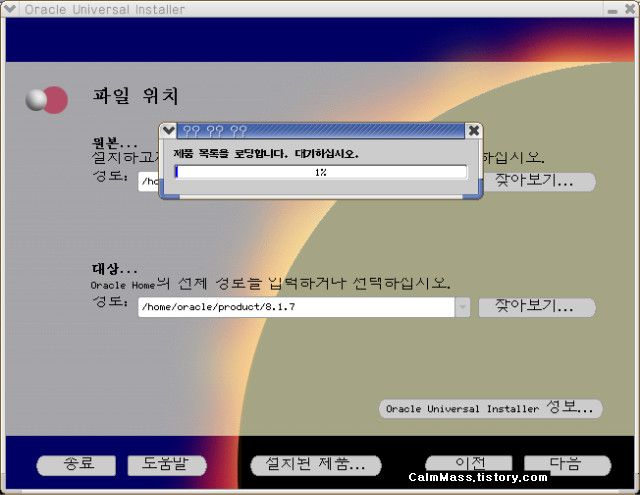Click the '제품 목록을 로딩합니다' message text
This screenshot has width=640, height=495.
tap(266, 154)
